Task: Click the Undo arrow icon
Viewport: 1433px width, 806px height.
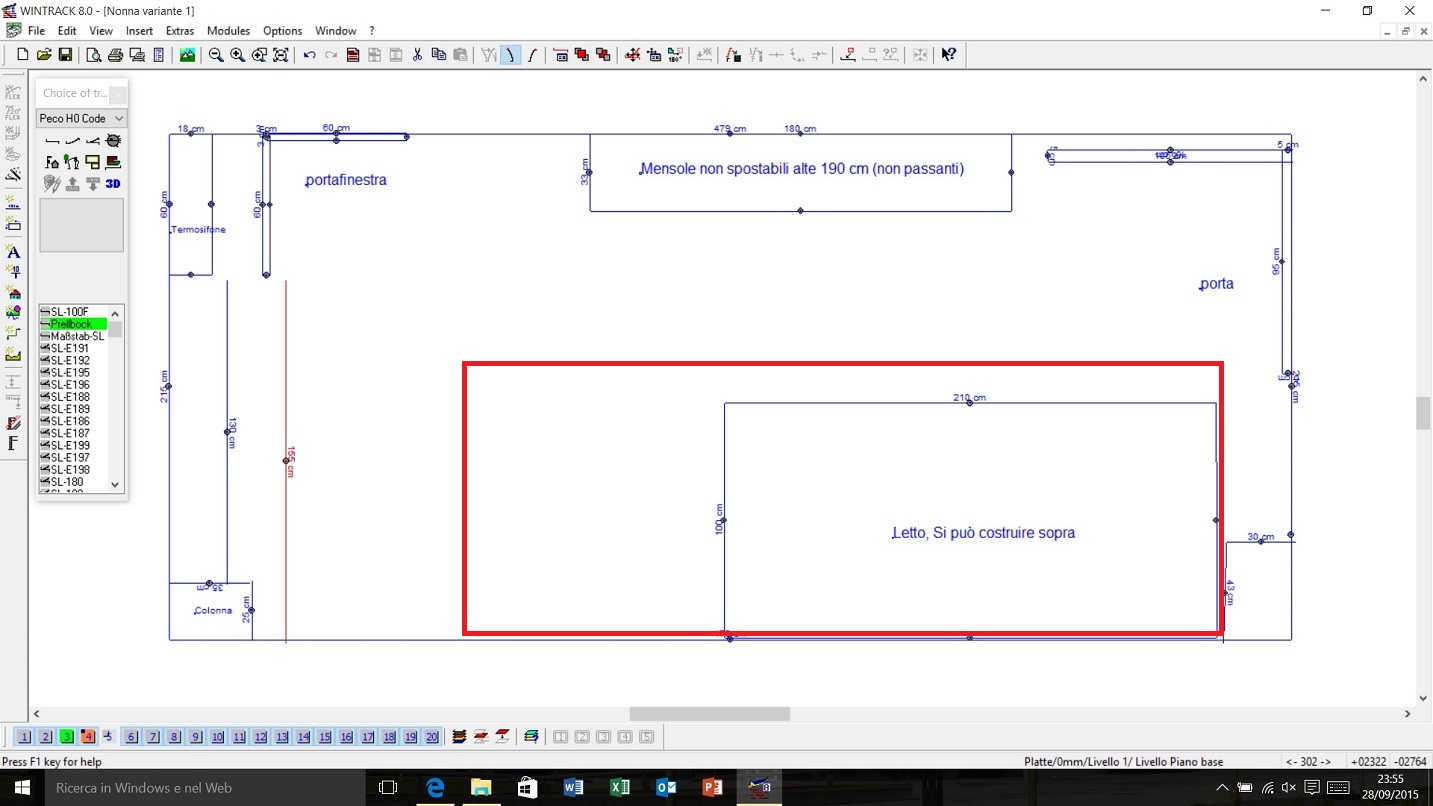Action: point(309,55)
